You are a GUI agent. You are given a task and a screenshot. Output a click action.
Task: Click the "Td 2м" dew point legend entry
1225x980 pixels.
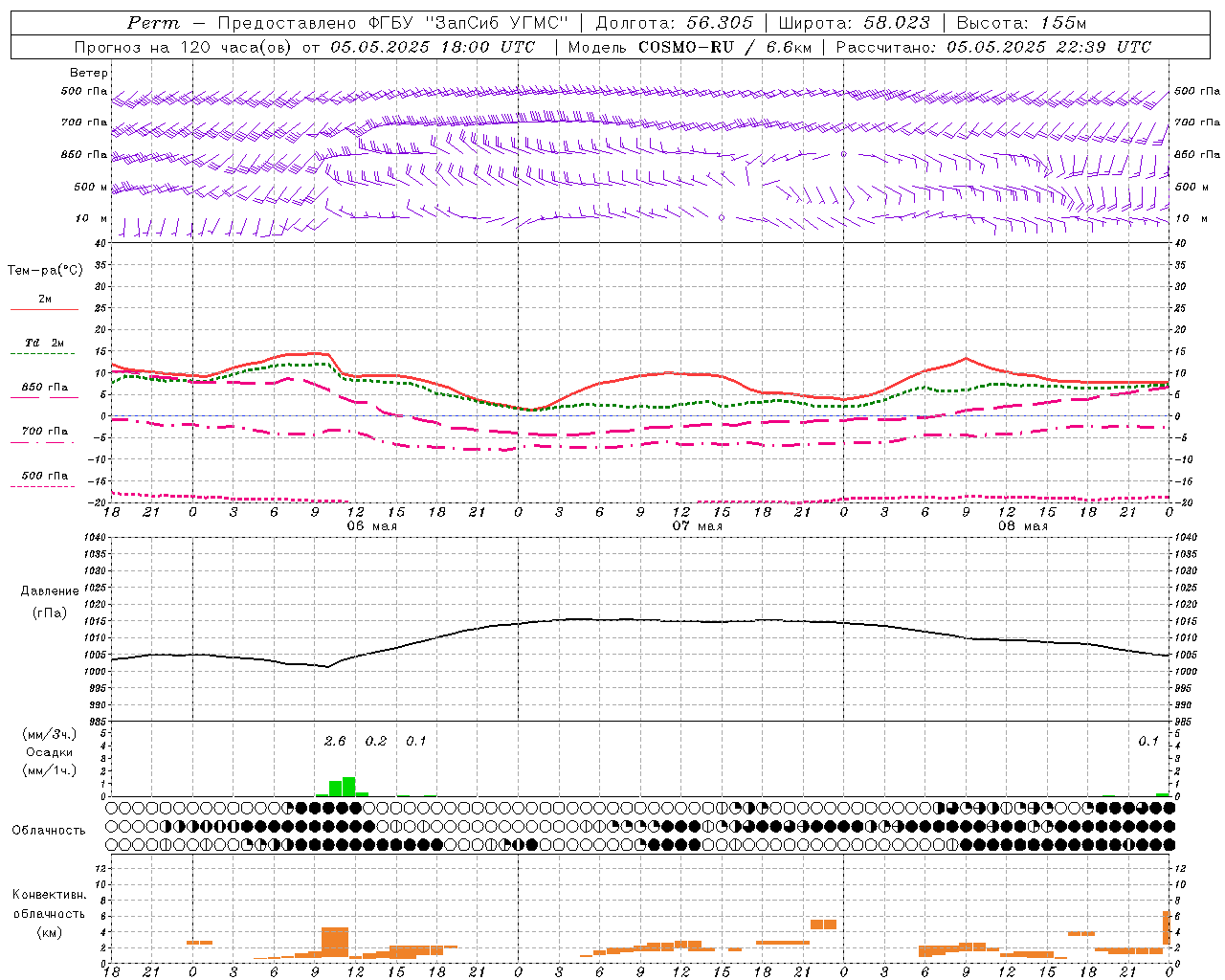click(x=44, y=343)
